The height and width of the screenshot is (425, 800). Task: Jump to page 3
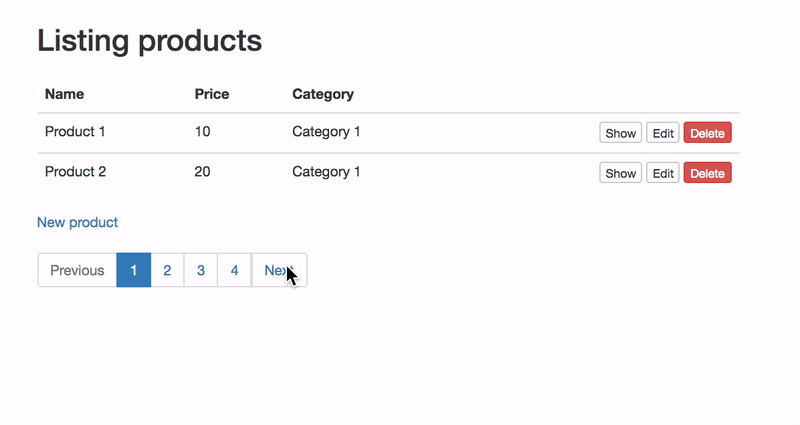click(x=201, y=270)
